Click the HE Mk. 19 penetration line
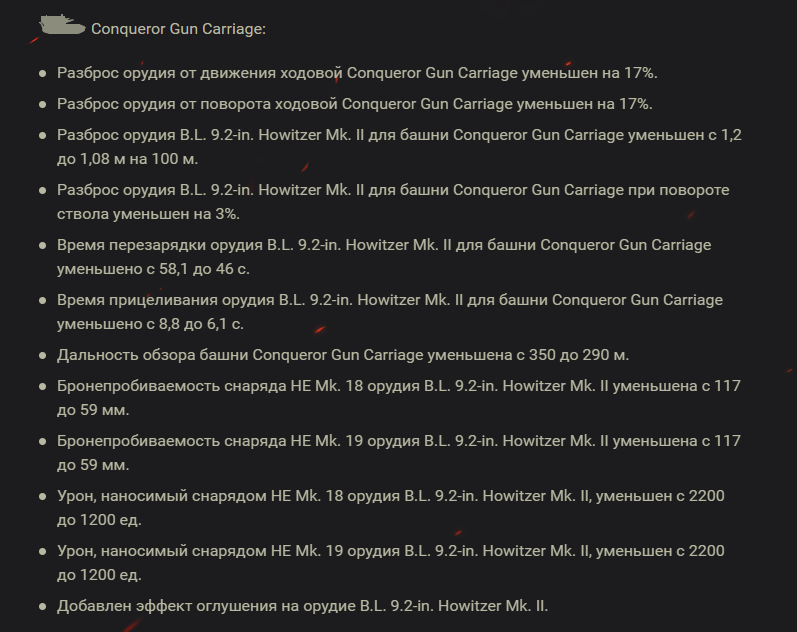This screenshot has height=632, width=797. point(398,453)
